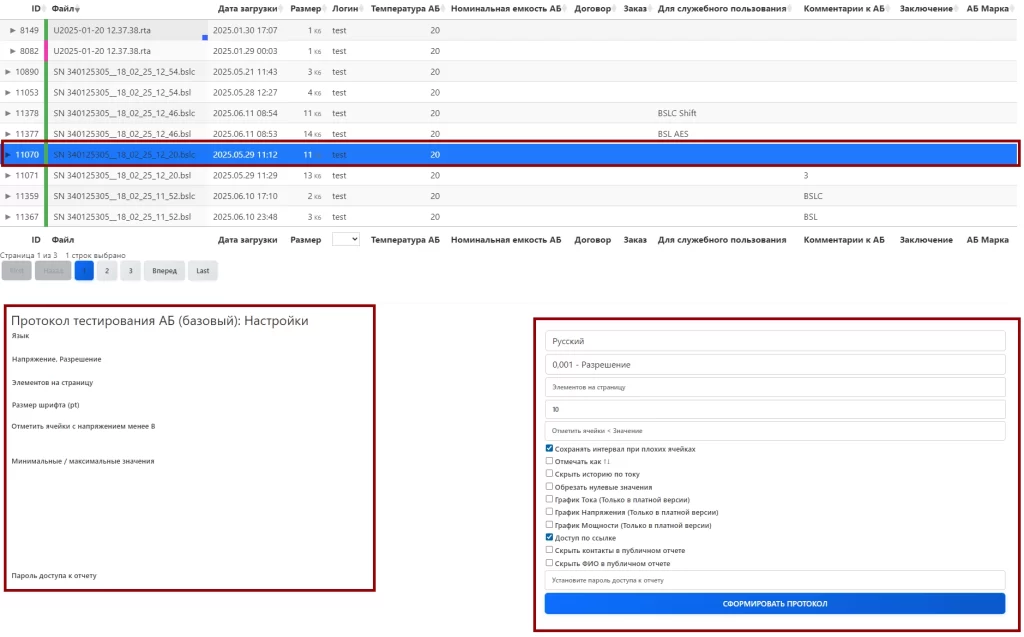Open the Логин filter dropdown in table footer

[x=345, y=239]
